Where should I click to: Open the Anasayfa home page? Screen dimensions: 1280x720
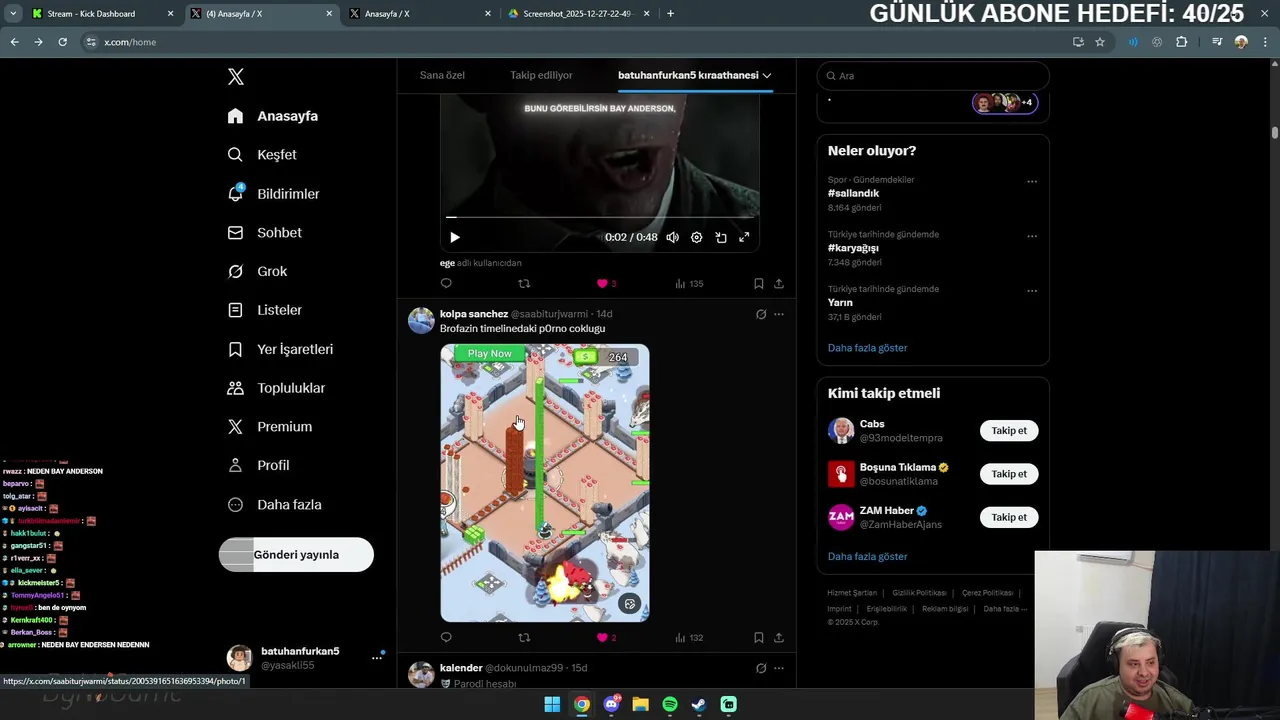coord(273,116)
